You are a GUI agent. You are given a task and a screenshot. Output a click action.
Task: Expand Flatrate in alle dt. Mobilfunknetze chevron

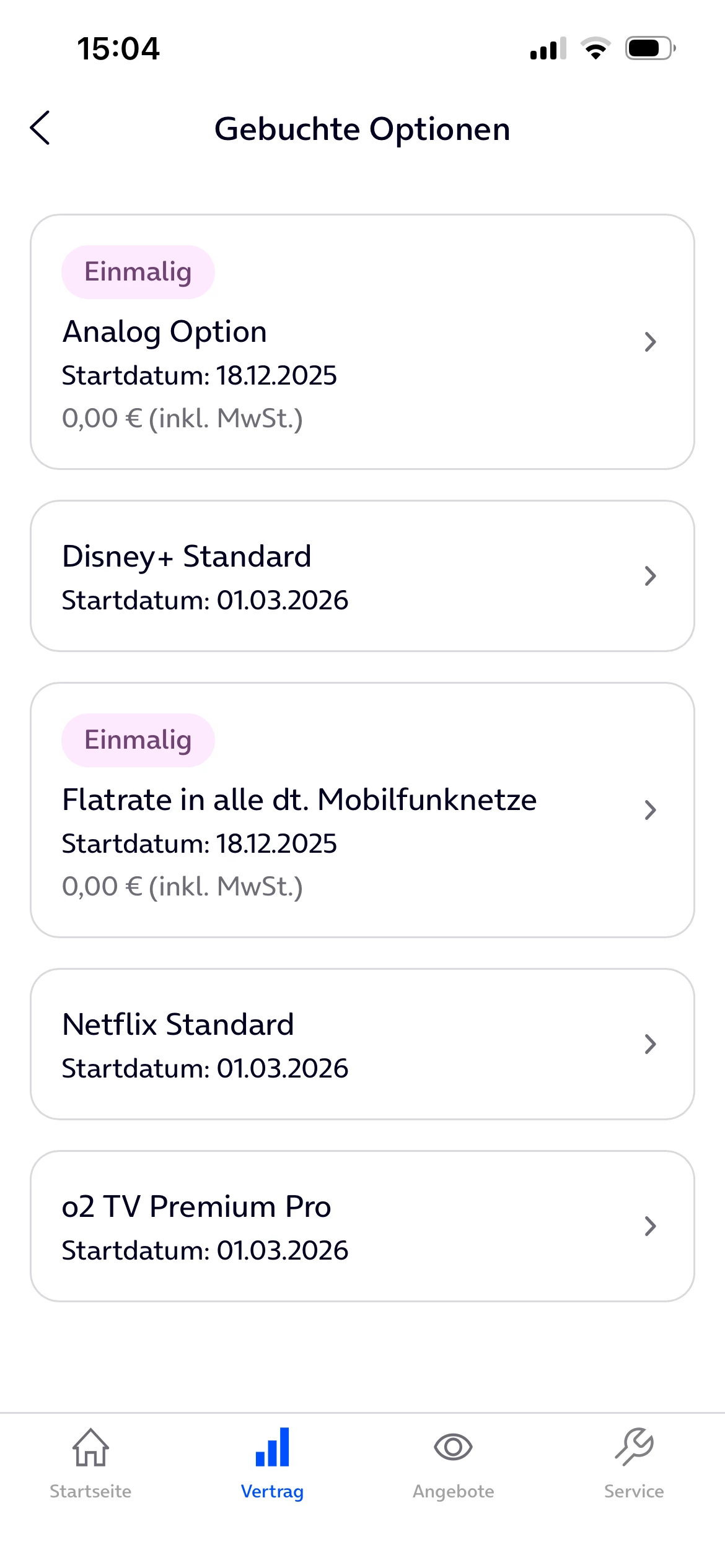650,810
